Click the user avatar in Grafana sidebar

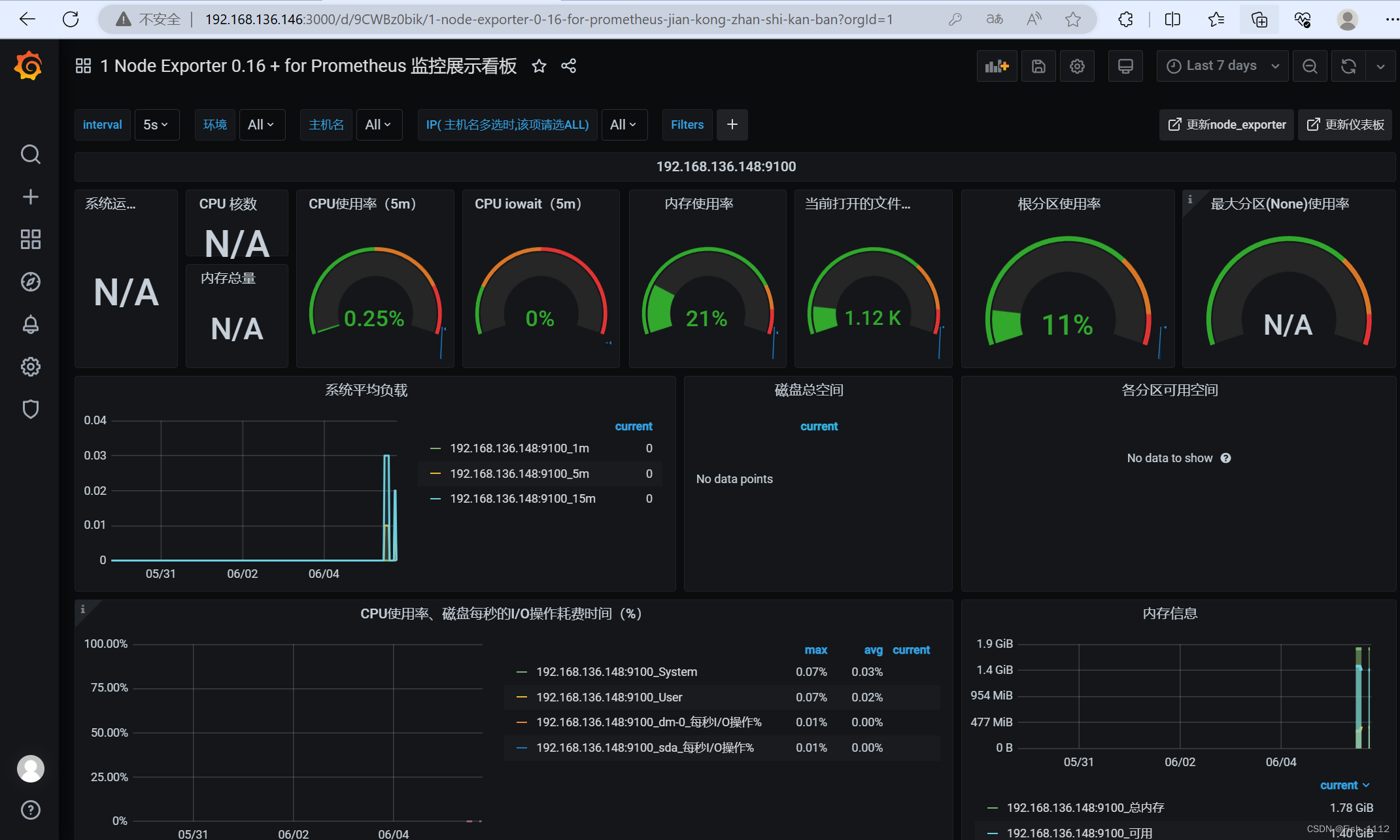30,769
